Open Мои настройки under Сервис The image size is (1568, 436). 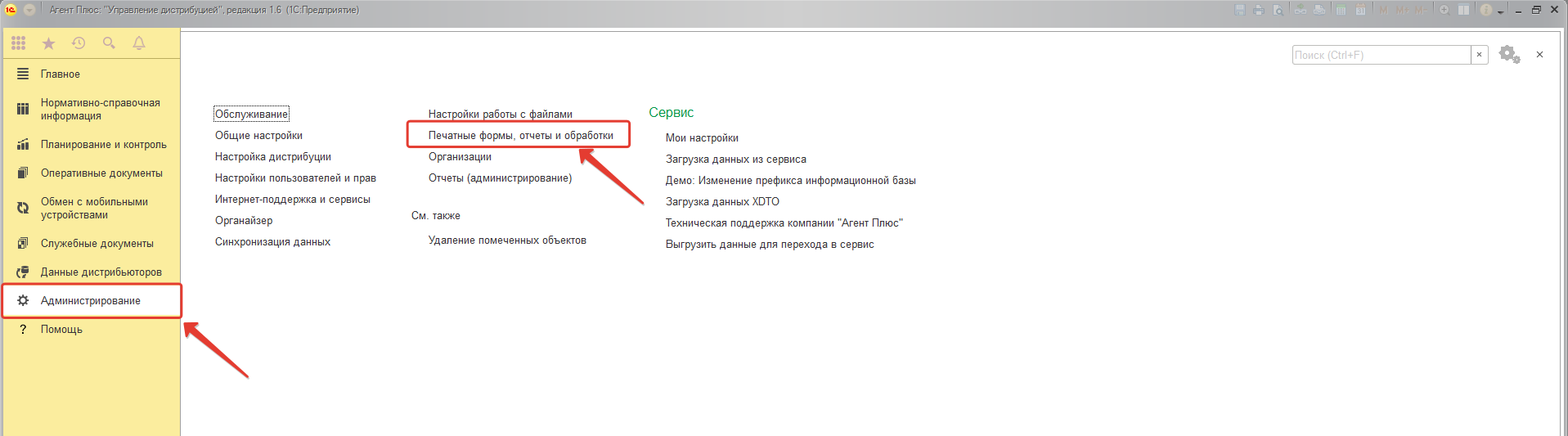tap(702, 137)
